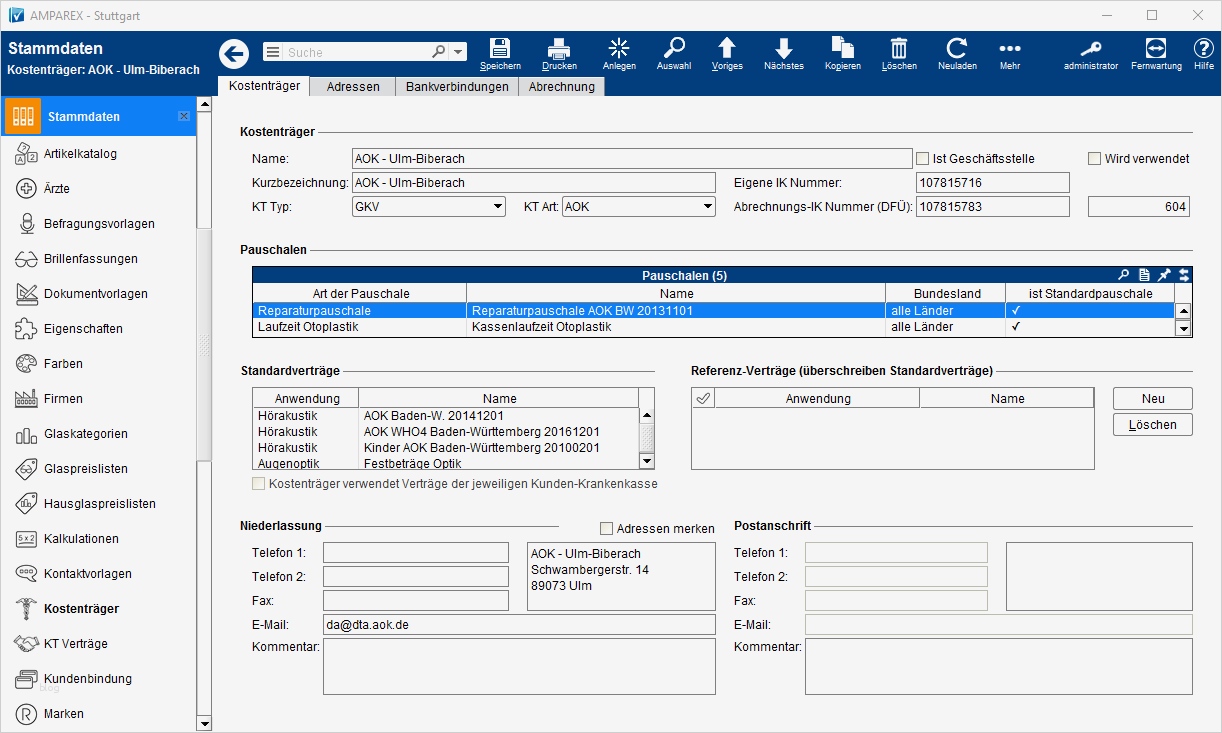This screenshot has width=1222, height=733.
Task: Reload data with Neuladen icon
Action: pyautogui.click(x=957, y=49)
